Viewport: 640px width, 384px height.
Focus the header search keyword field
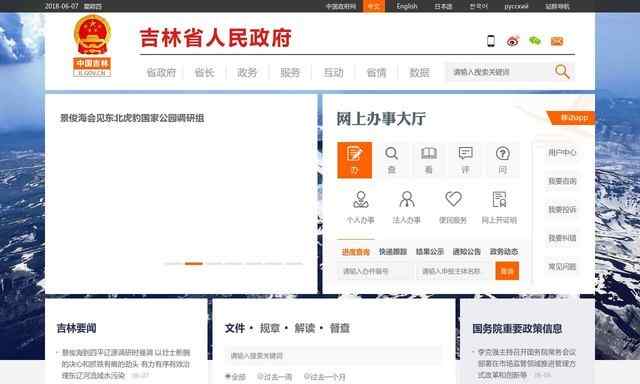[499, 72]
